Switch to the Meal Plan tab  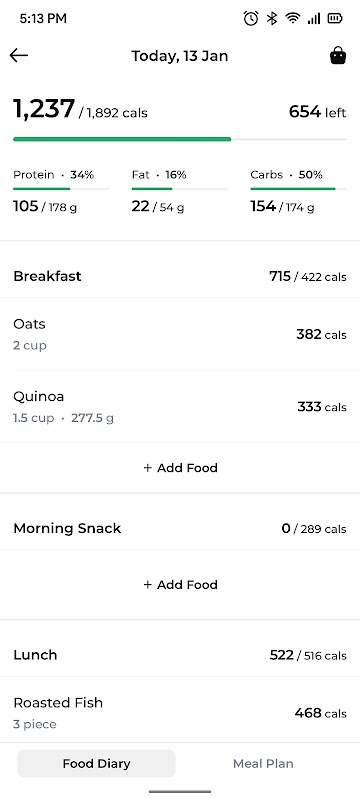[x=263, y=764]
